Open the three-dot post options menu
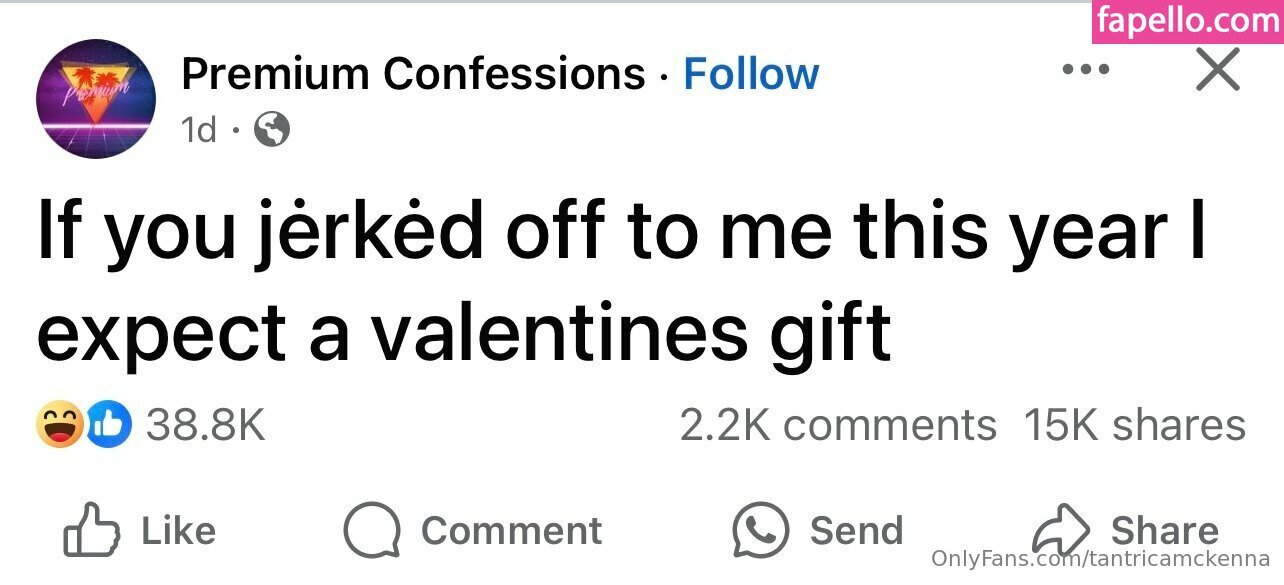This screenshot has width=1284, height=585. [1086, 70]
